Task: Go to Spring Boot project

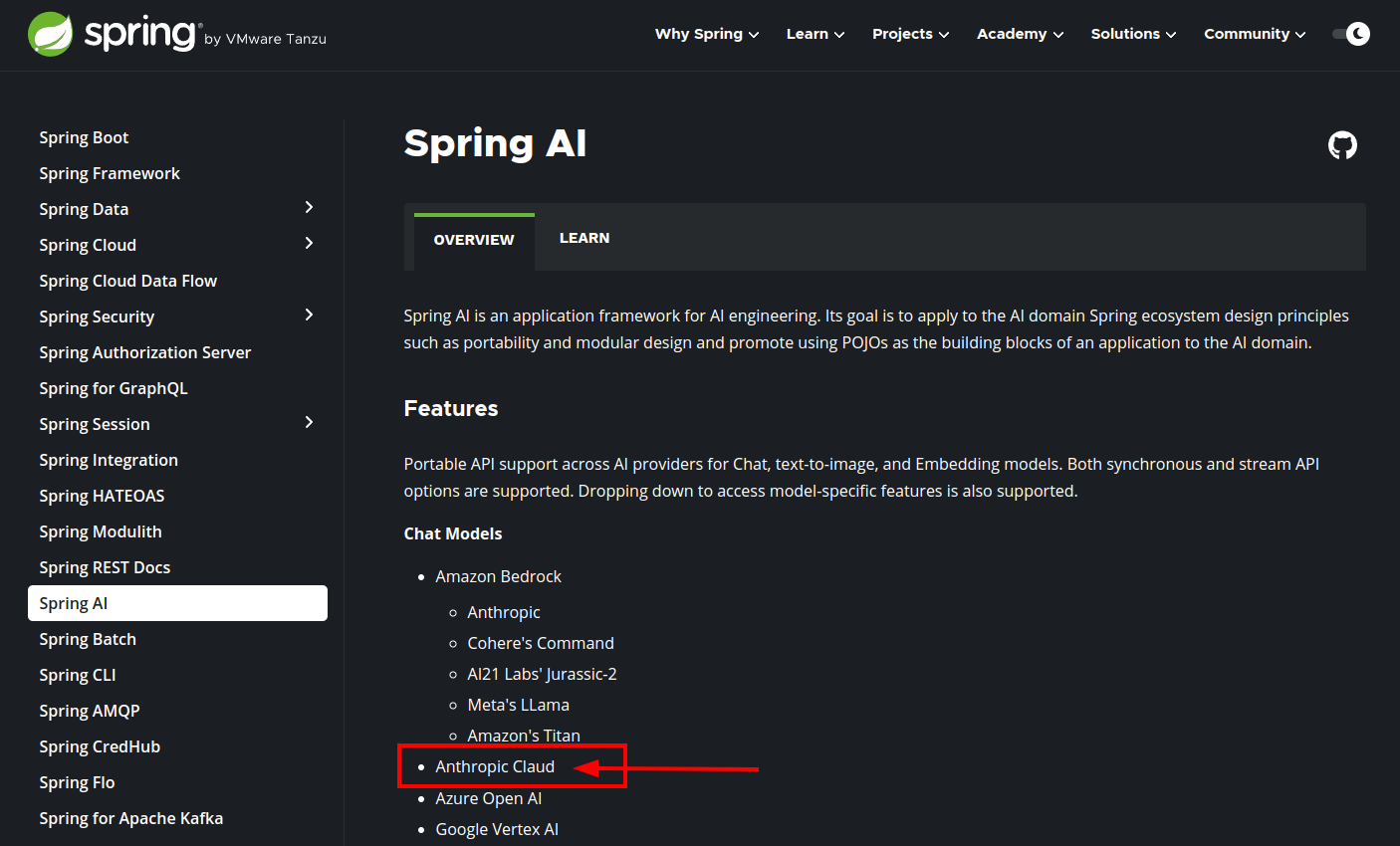Action: tap(84, 137)
